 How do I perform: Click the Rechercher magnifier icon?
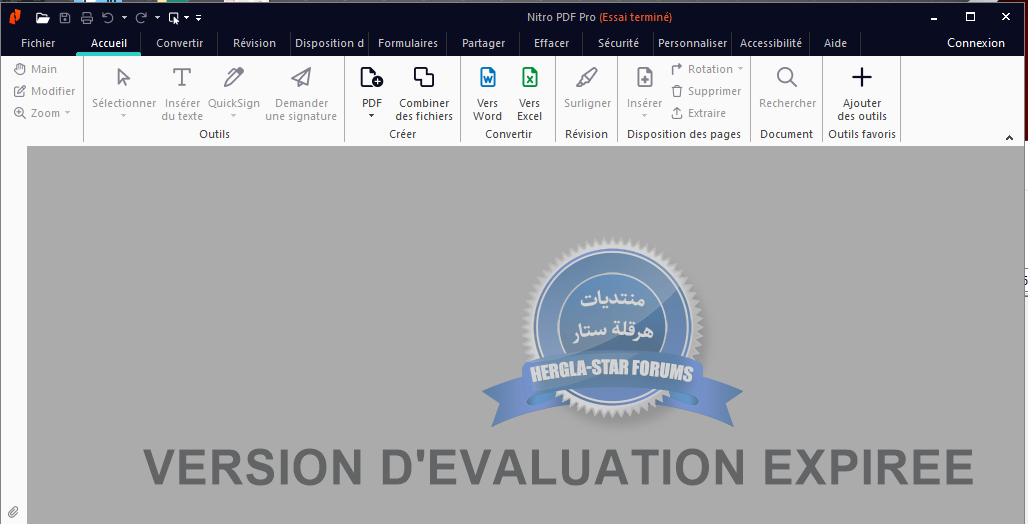click(787, 77)
